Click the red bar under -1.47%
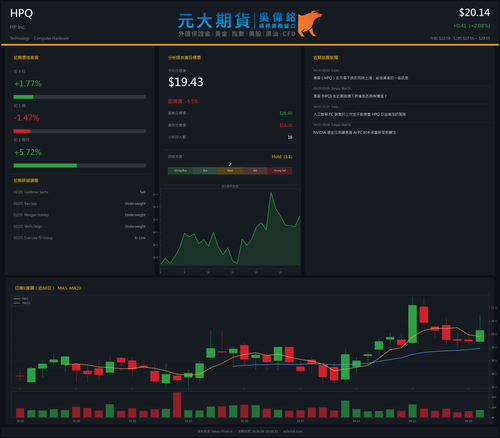 pyautogui.click(x=22, y=131)
